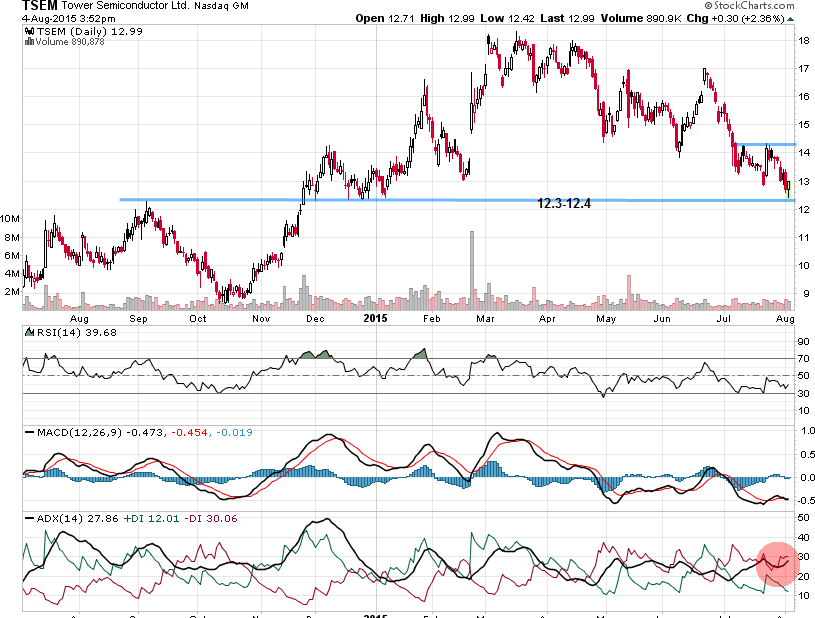Click the TSEM (Daily) 12.99 legend

coord(89,31)
